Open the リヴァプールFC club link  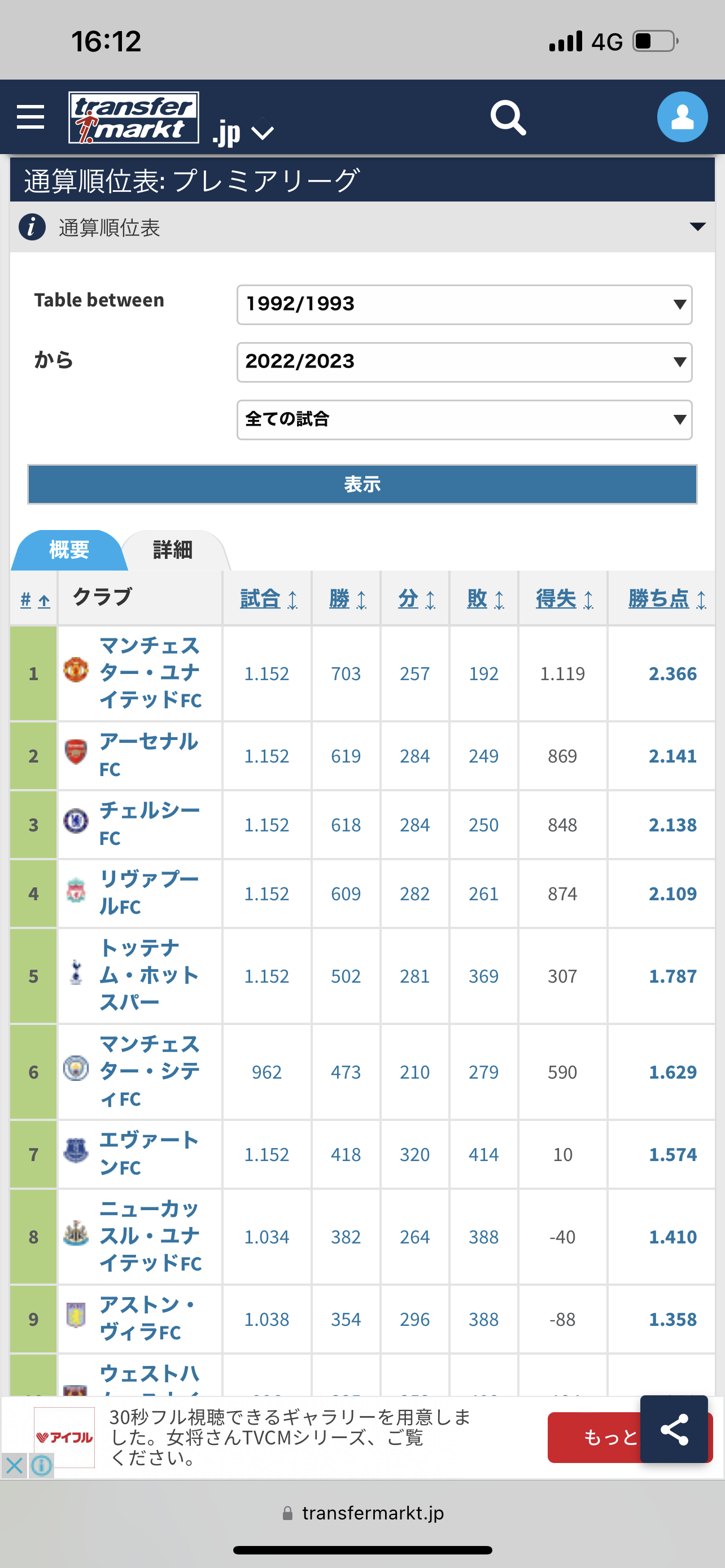tap(149, 893)
